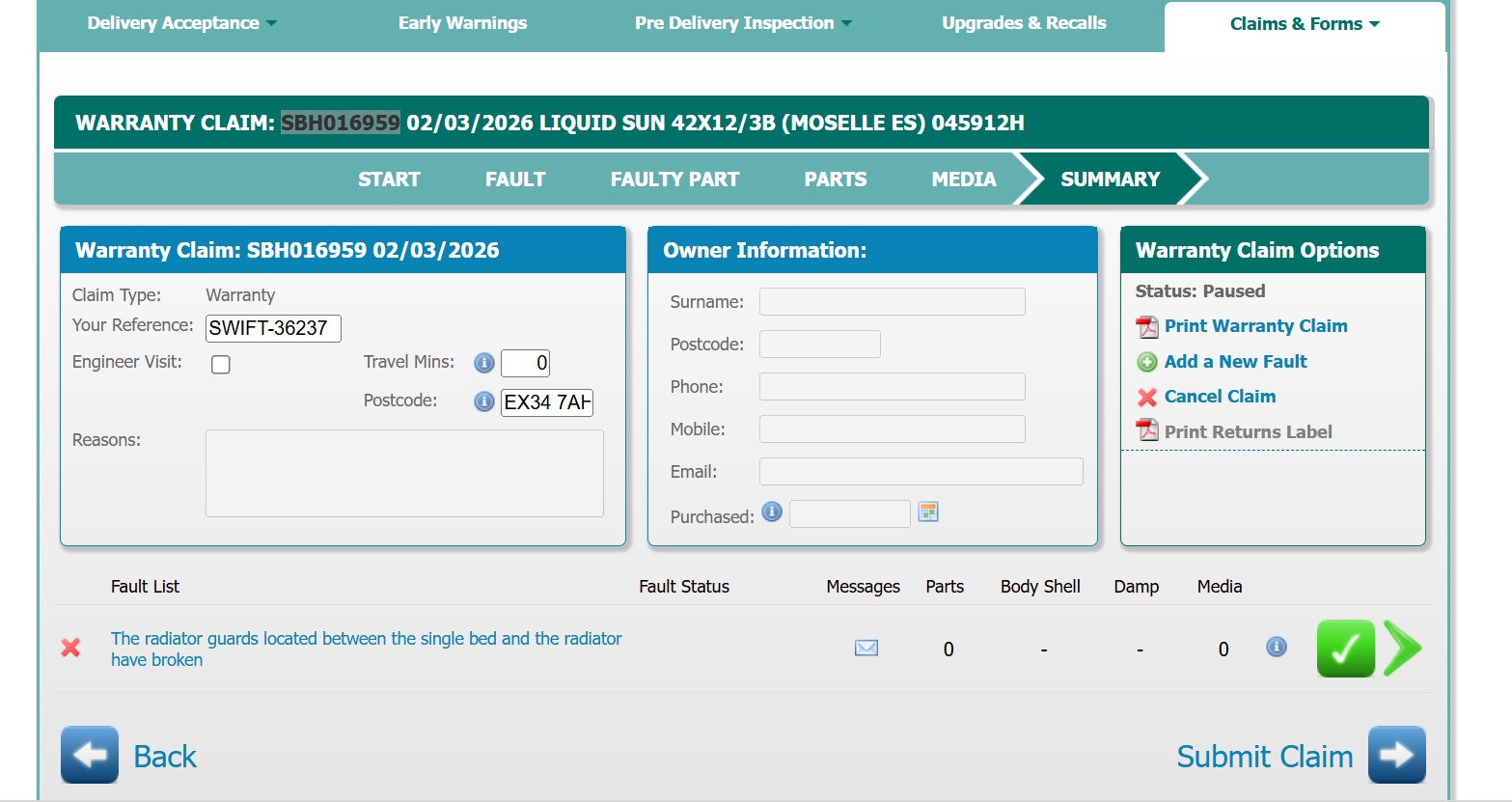1512x802 pixels.
Task: Click the Purchased info icon
Action: pos(772,512)
